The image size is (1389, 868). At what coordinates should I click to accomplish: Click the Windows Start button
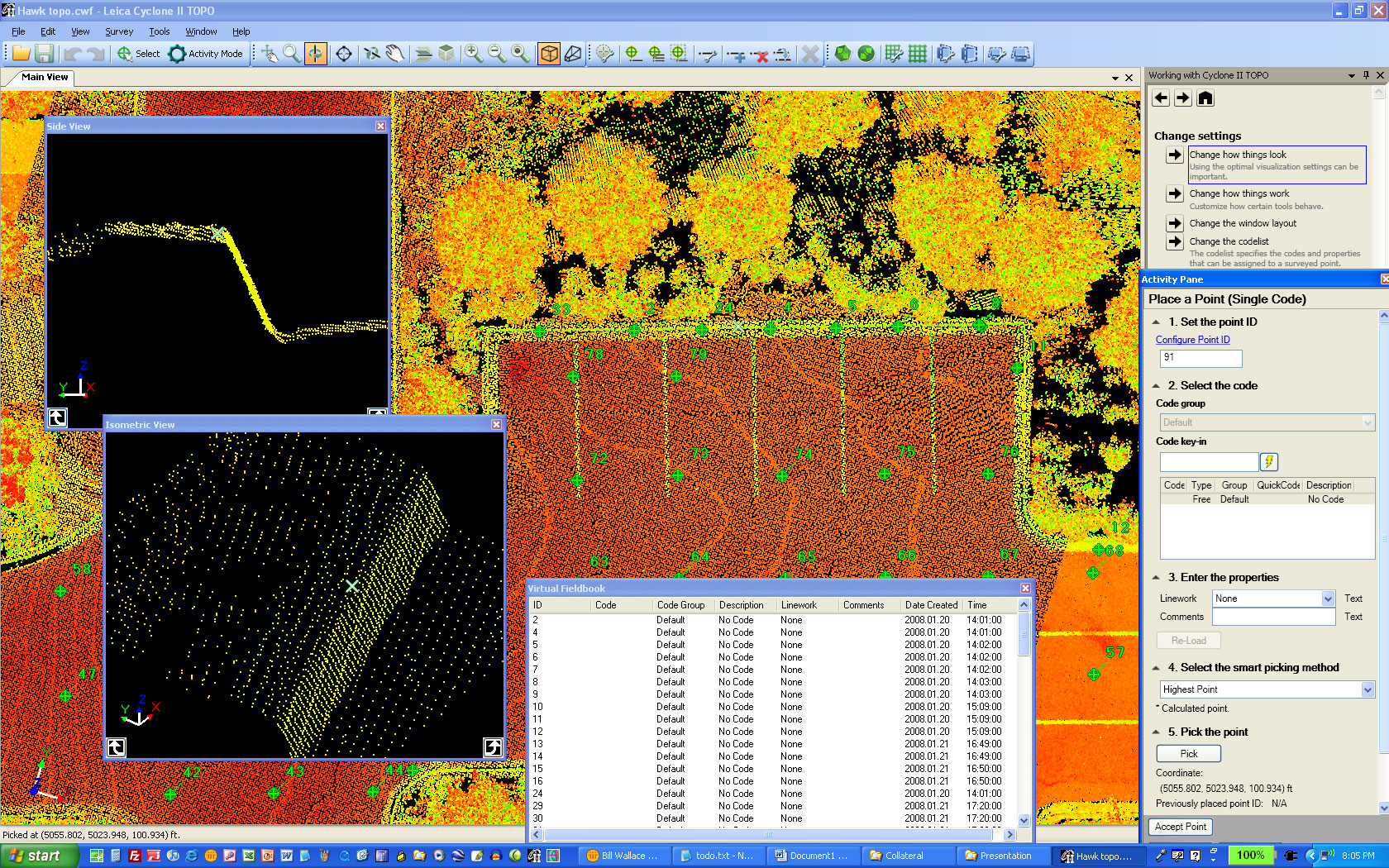pyautogui.click(x=39, y=856)
